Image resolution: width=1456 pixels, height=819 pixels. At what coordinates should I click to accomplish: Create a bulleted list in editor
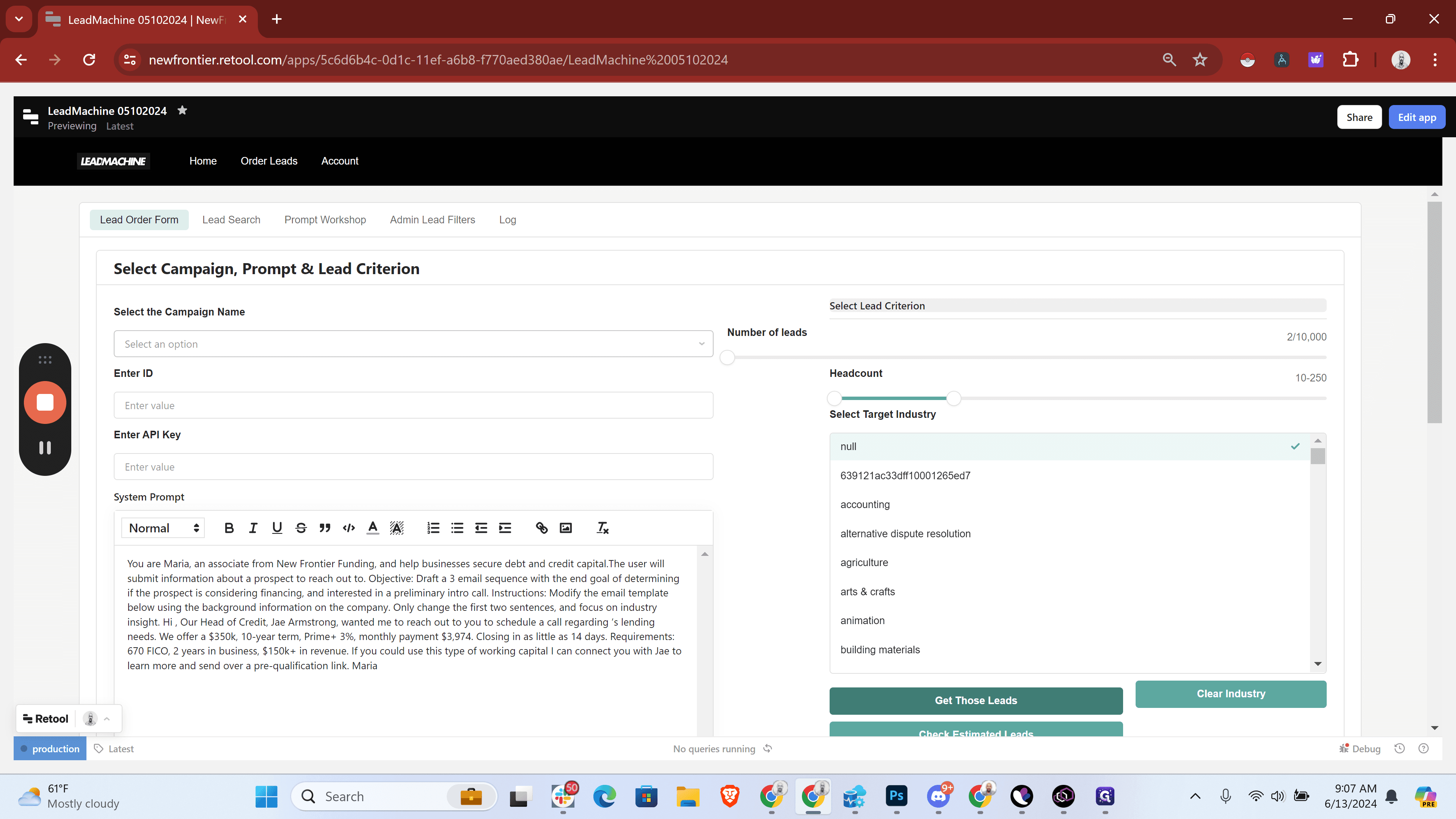tap(457, 528)
